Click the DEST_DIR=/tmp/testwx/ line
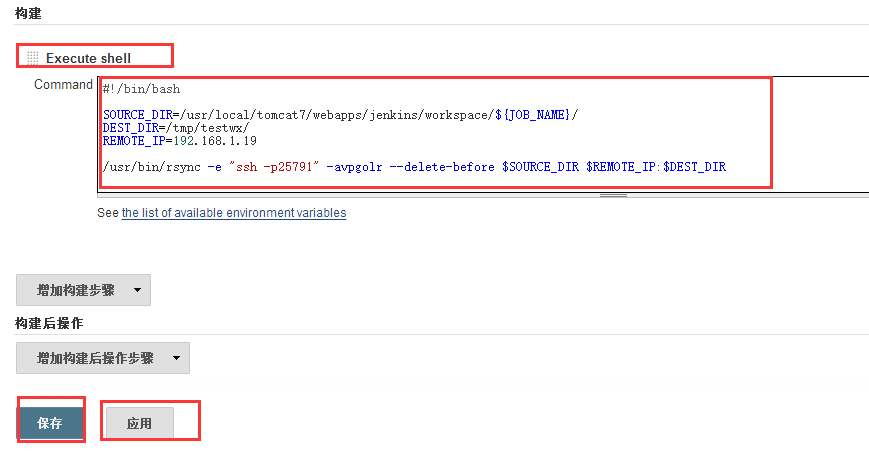Screen dimensions: 869x455 pyautogui.click(x=176, y=128)
